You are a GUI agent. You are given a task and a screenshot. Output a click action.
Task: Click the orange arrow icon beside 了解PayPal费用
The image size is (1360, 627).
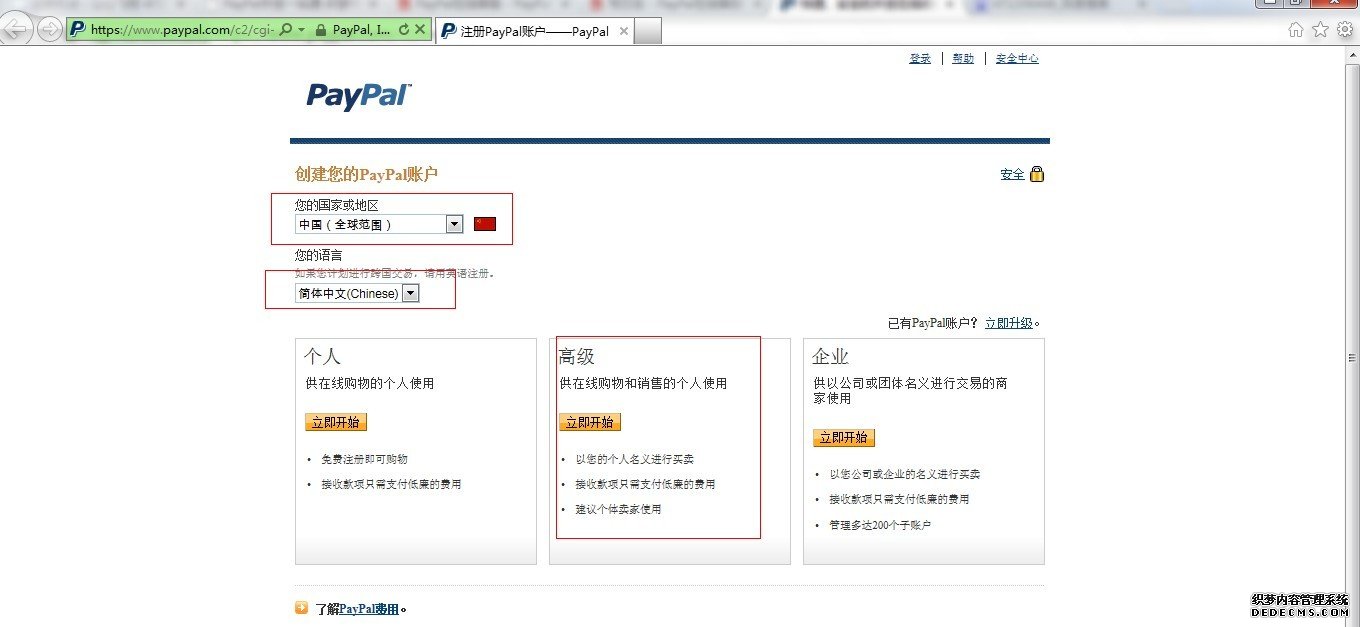coord(301,607)
